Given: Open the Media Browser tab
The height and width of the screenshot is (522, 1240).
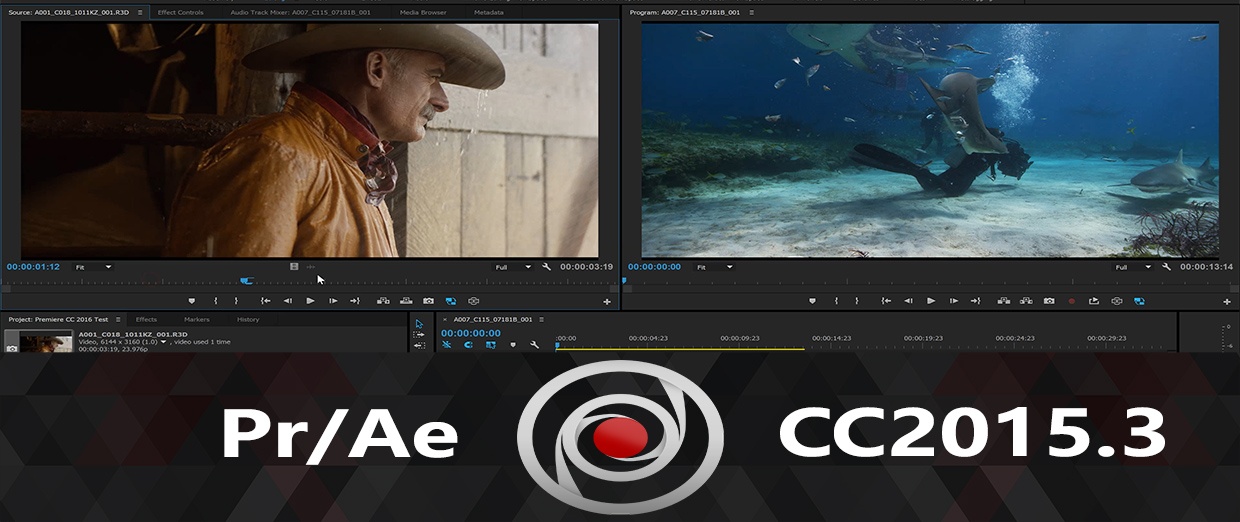Looking at the screenshot, I should [x=423, y=12].
